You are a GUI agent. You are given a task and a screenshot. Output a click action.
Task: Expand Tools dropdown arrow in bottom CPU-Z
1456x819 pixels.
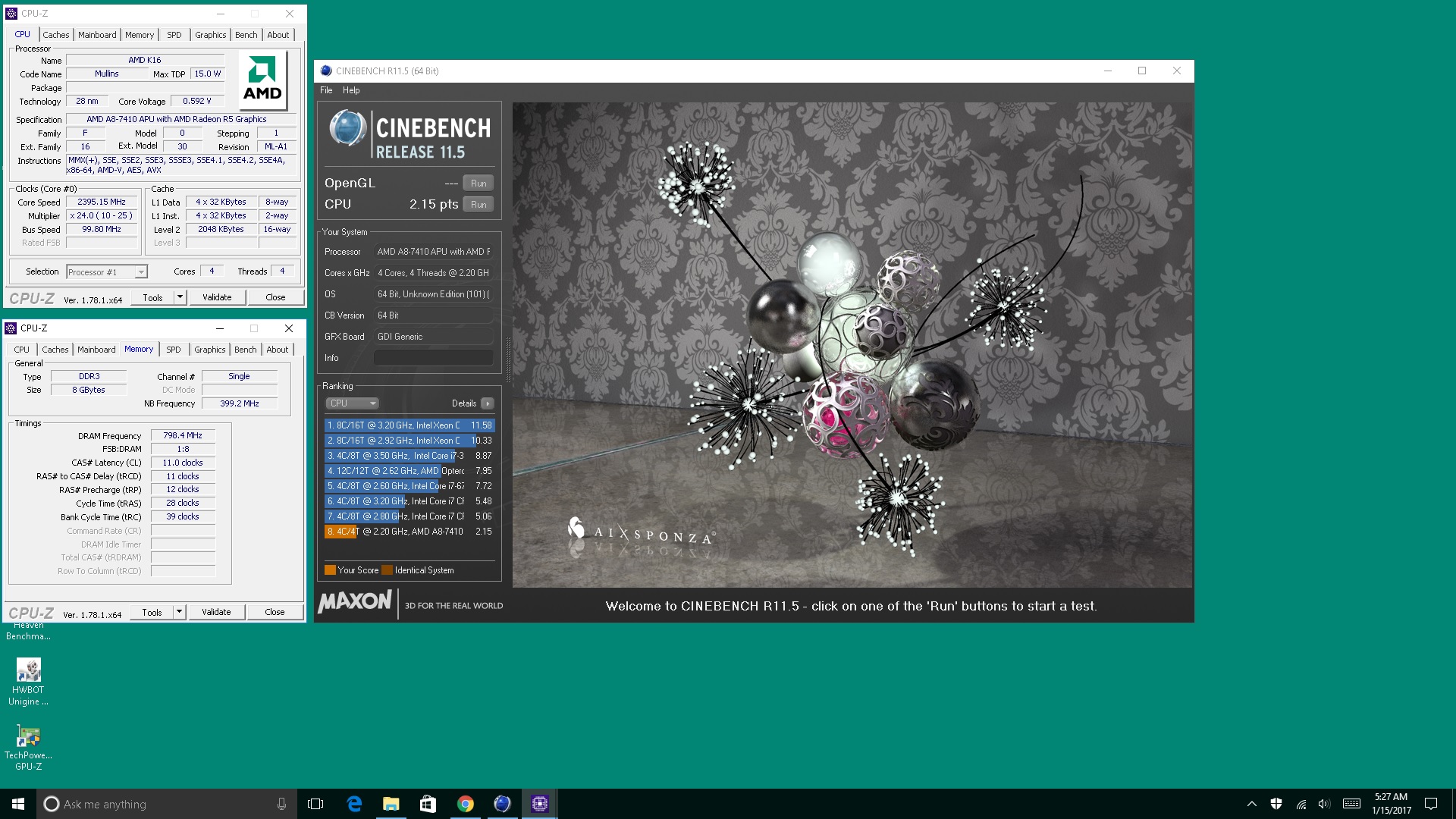point(179,612)
